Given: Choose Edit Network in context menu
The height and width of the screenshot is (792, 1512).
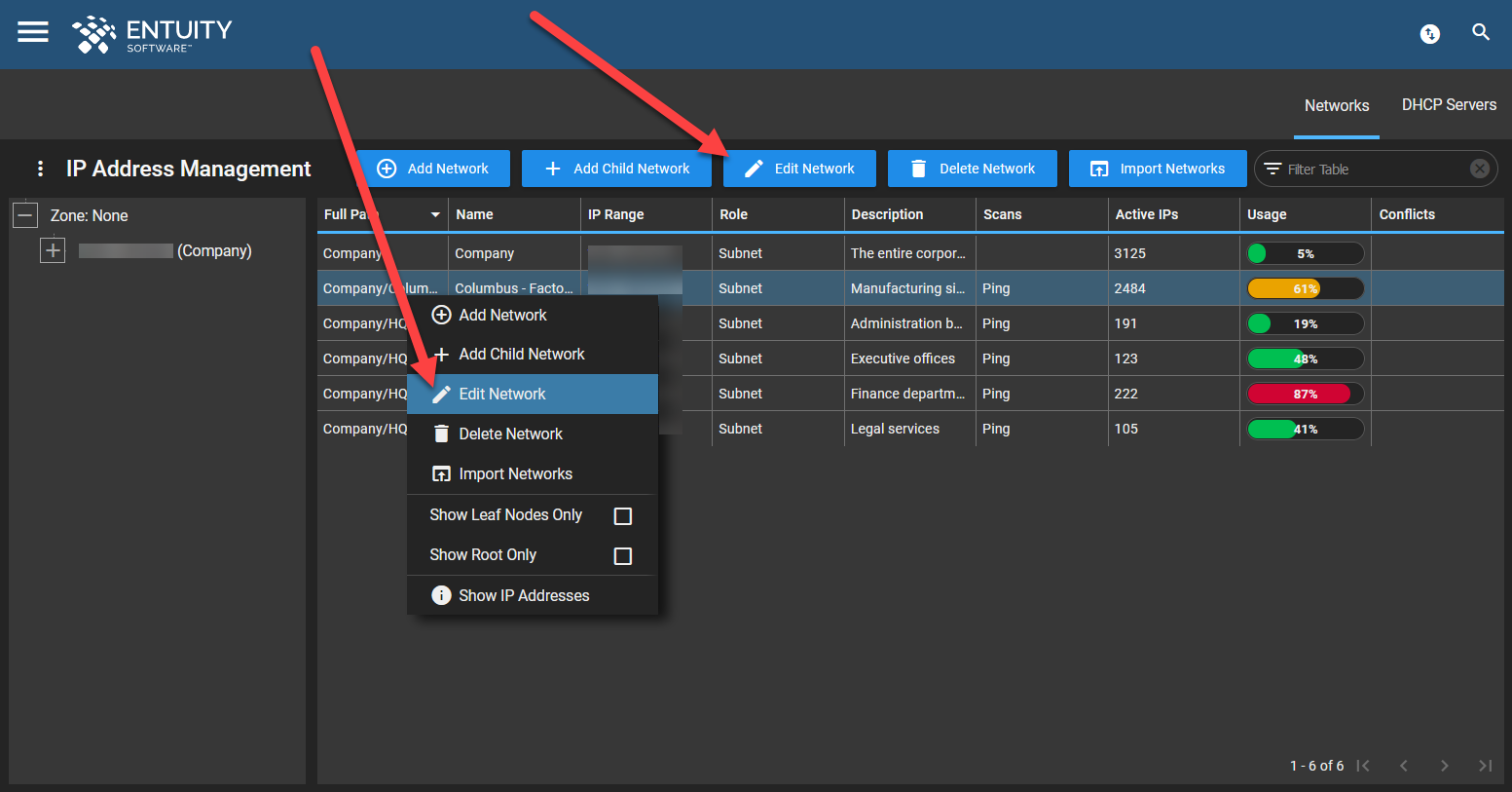Looking at the screenshot, I should coord(533,394).
